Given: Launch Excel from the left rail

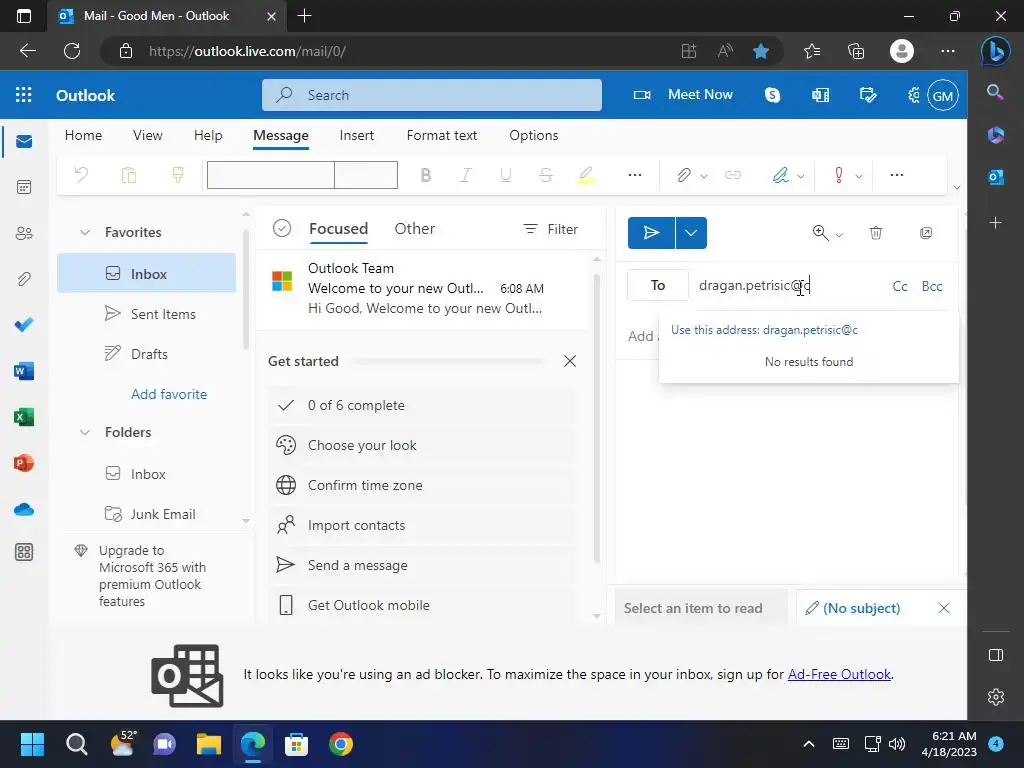Looking at the screenshot, I should coord(24,417).
